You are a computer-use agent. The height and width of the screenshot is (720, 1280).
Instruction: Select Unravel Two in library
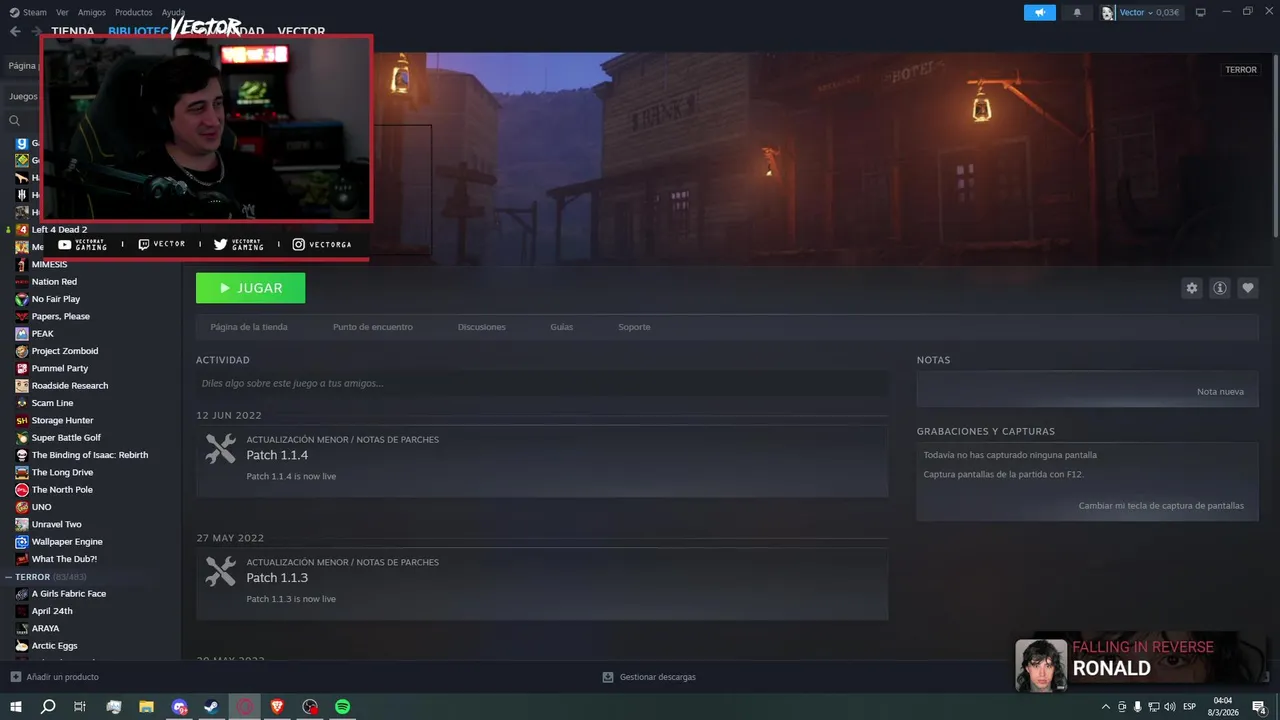point(56,524)
